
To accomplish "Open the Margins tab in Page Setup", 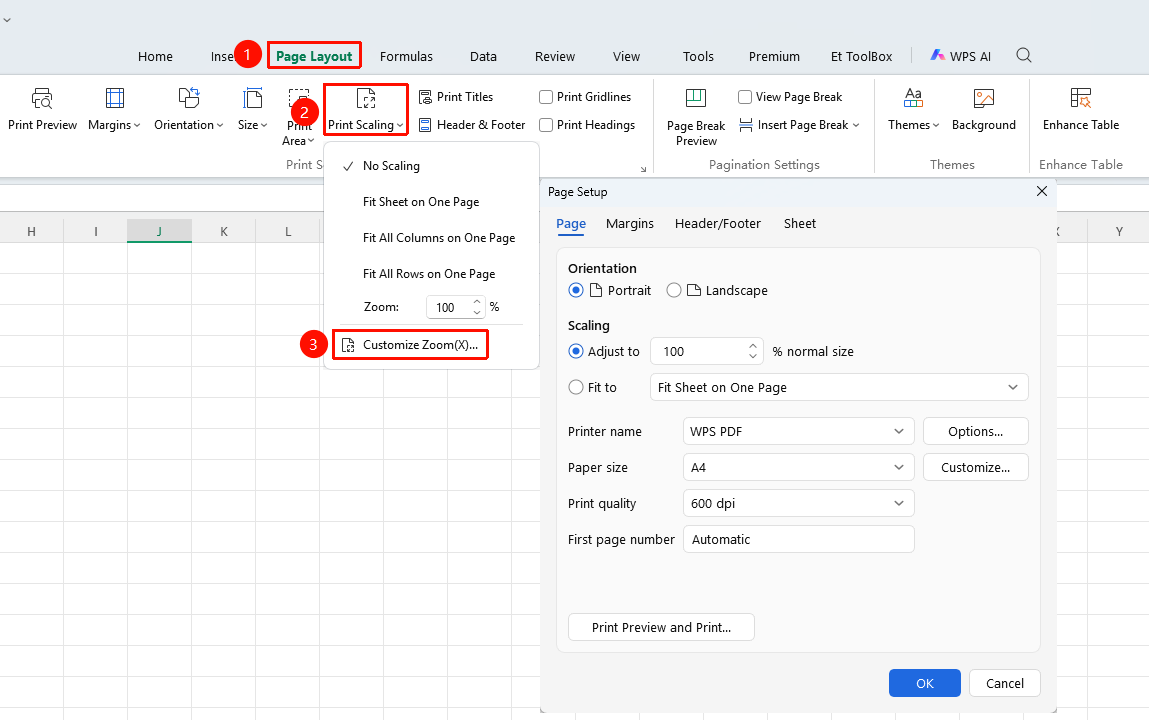I will (629, 223).
